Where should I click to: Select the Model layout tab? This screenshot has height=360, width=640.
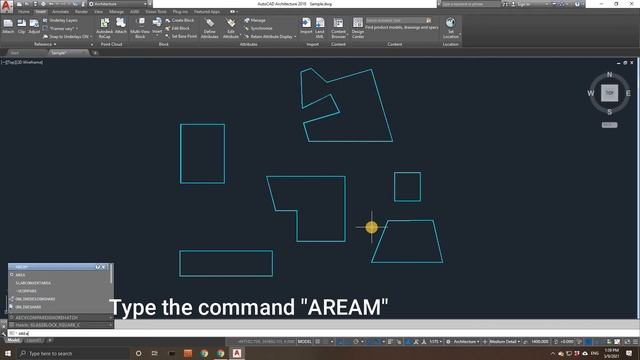tap(13, 340)
